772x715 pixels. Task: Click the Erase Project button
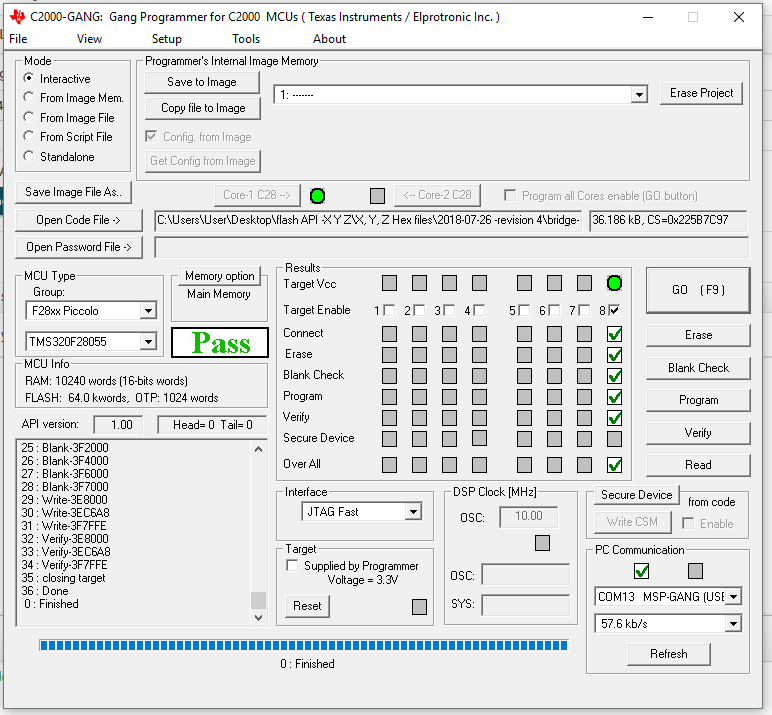[701, 93]
